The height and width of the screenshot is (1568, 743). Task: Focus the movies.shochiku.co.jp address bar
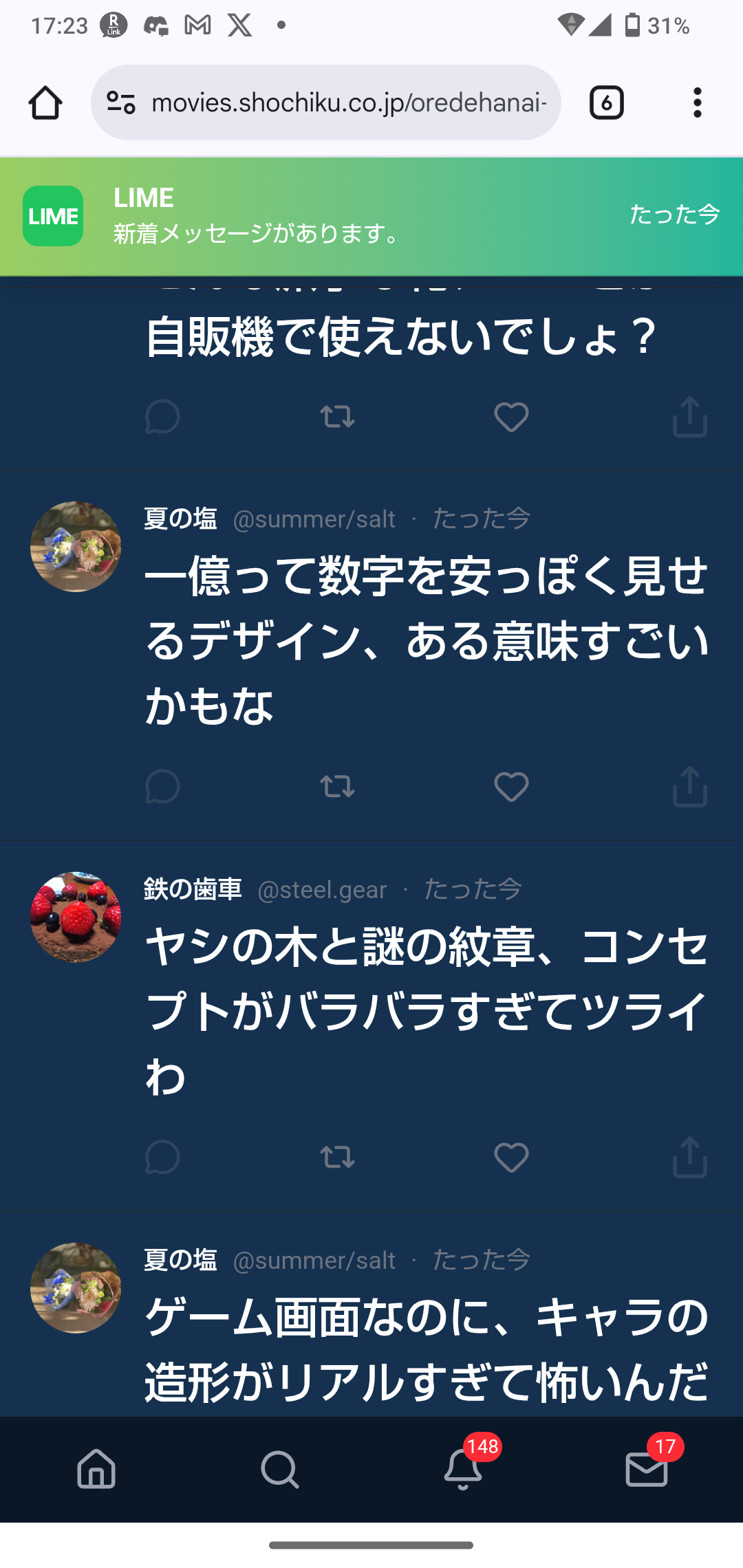click(x=326, y=102)
